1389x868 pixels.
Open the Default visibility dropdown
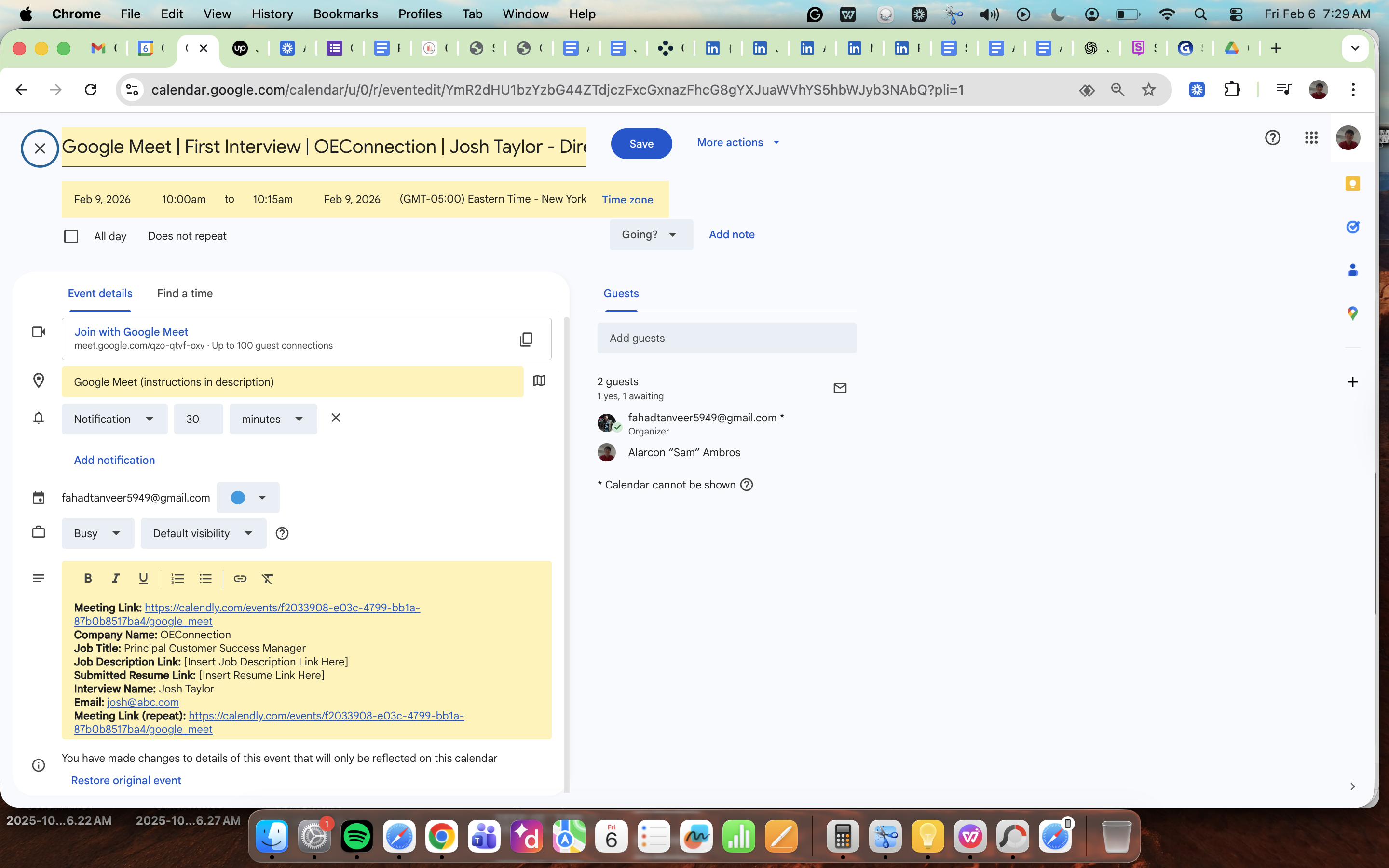point(203,533)
